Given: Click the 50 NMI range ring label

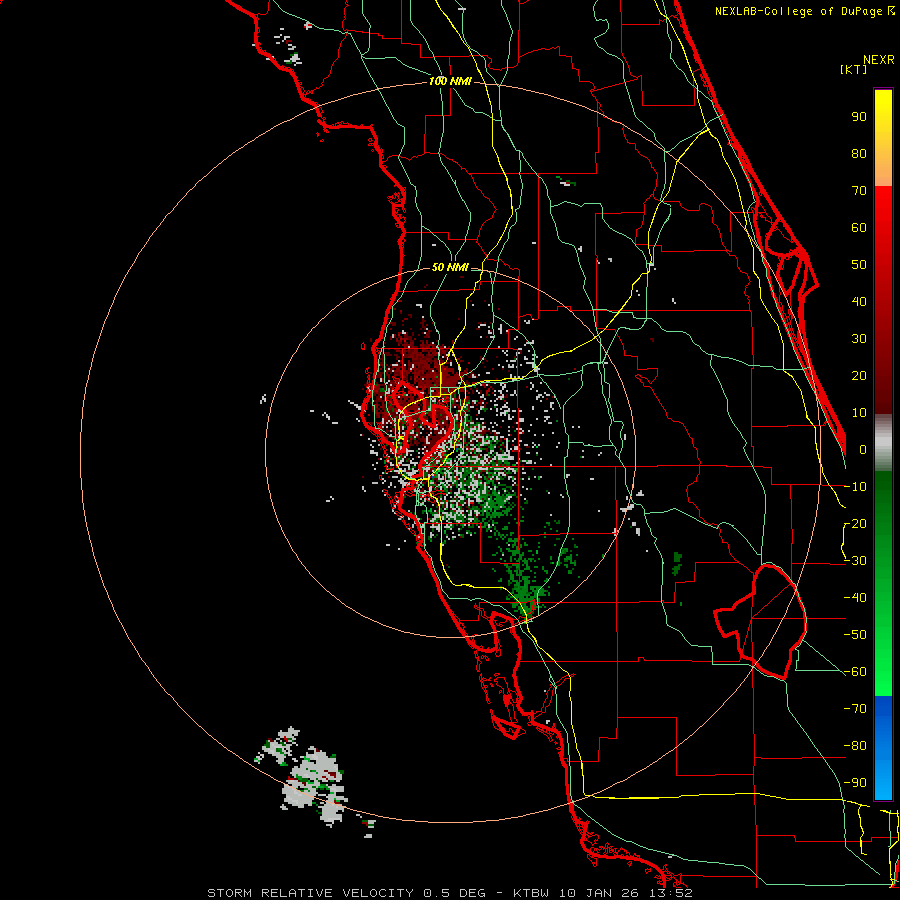Looking at the screenshot, I should (x=449, y=267).
